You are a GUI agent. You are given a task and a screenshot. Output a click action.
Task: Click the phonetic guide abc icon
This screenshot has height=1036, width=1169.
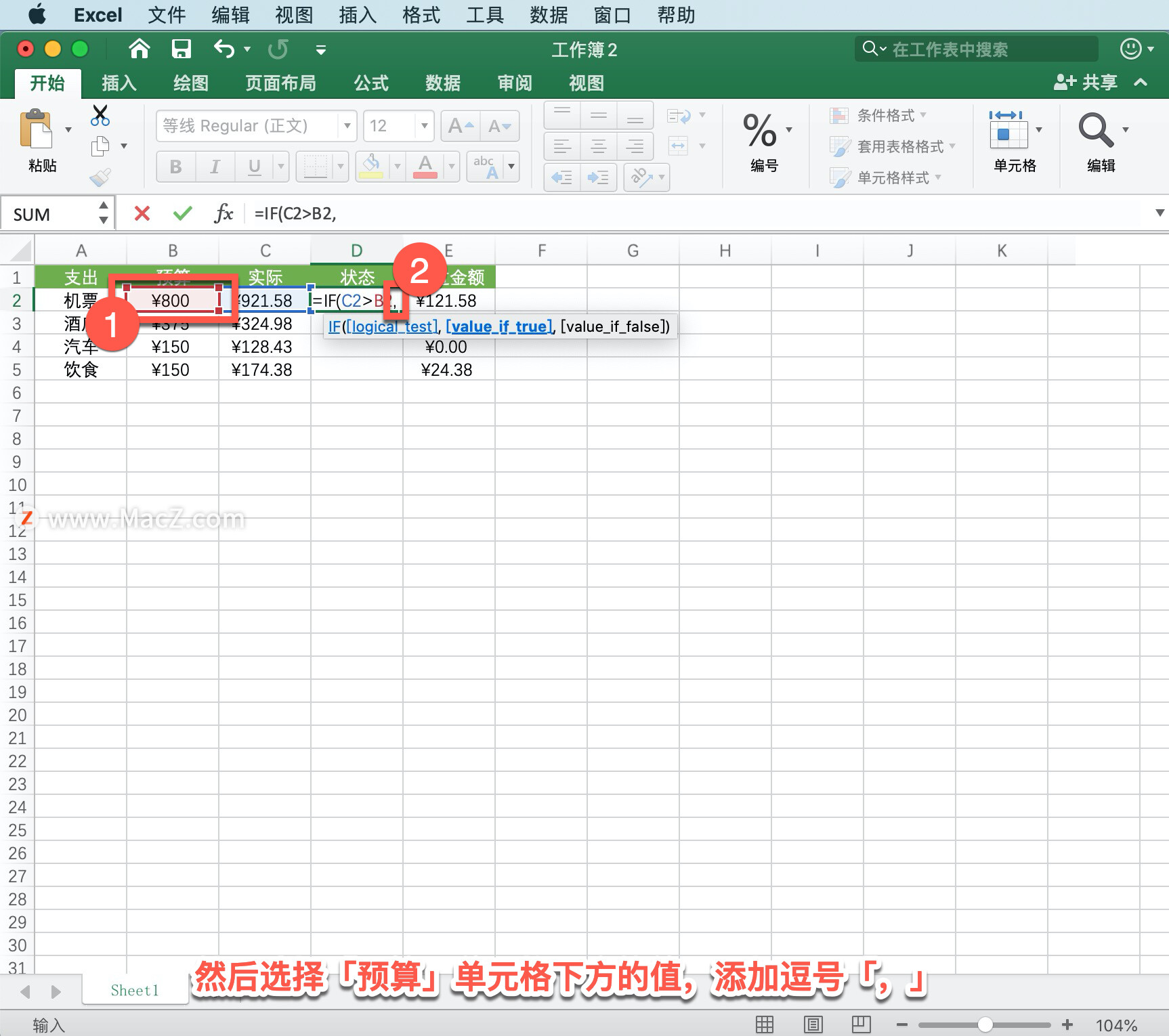(486, 166)
